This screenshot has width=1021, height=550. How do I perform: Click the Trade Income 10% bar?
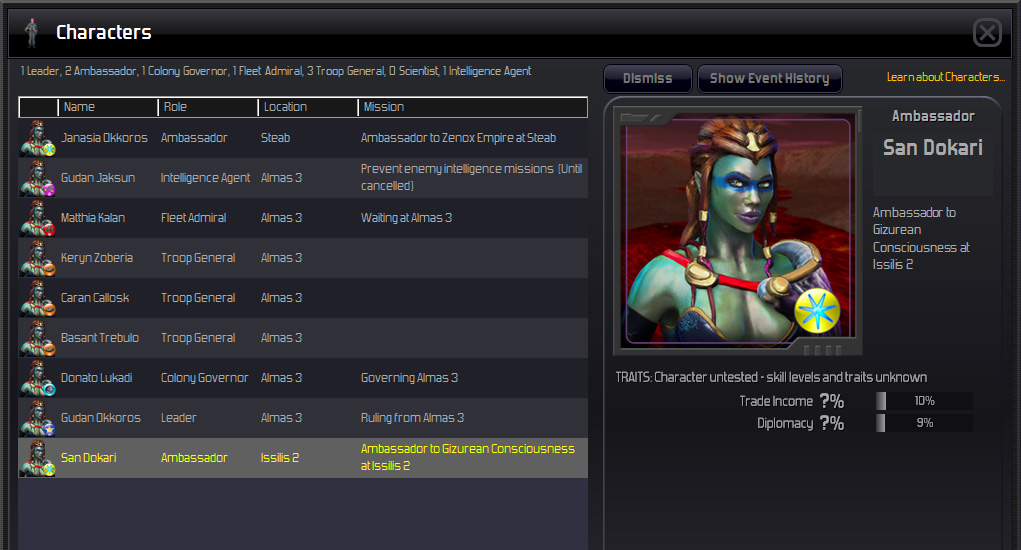[x=924, y=401]
